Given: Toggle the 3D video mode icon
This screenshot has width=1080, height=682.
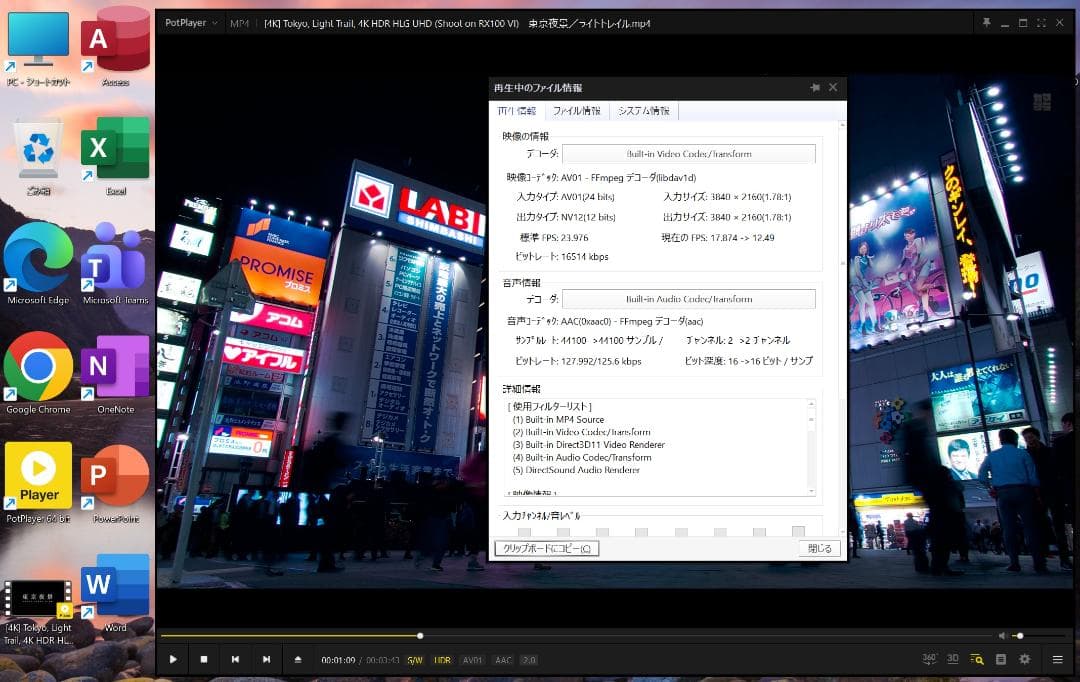Looking at the screenshot, I should click(x=953, y=659).
